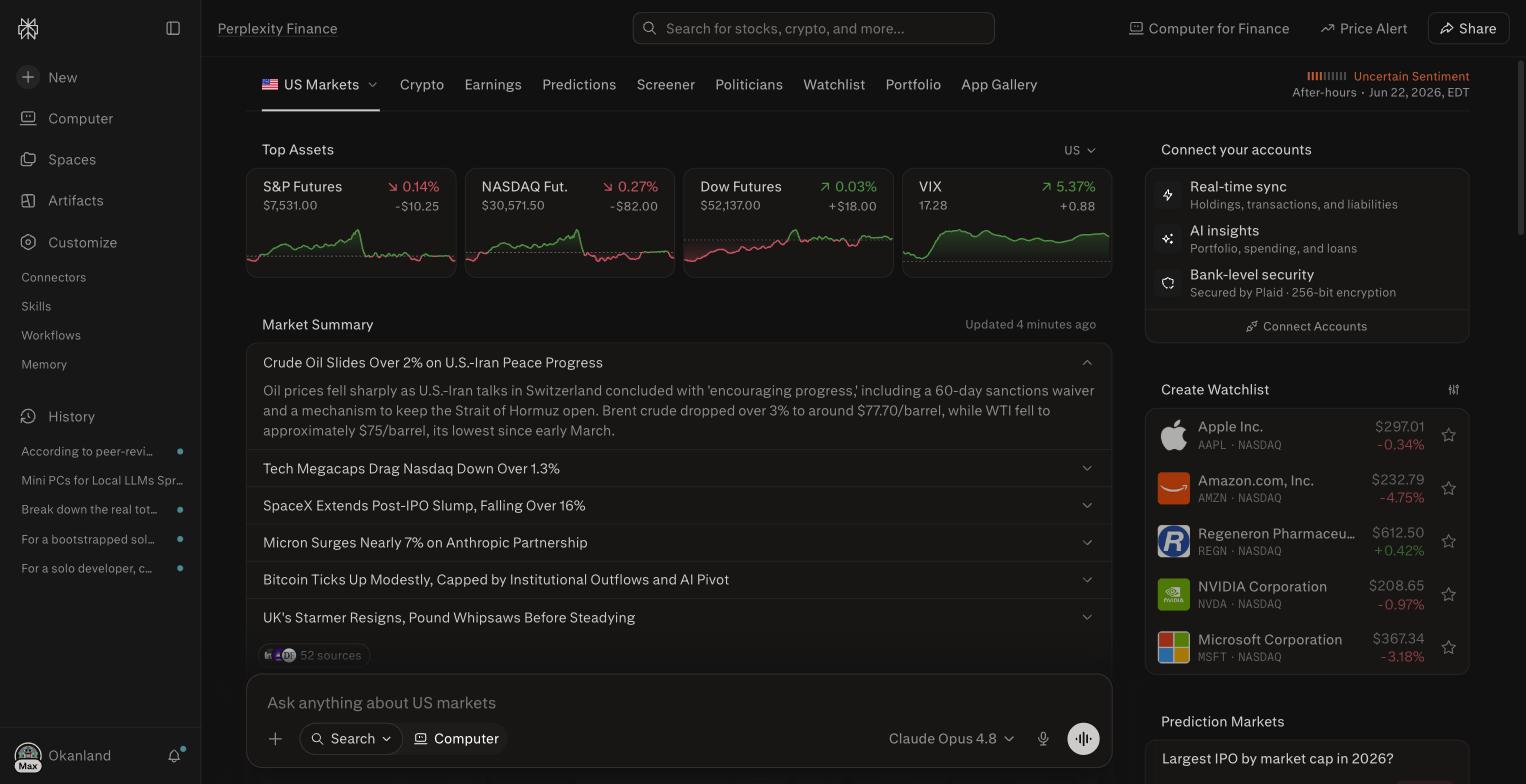Image resolution: width=1526 pixels, height=784 pixels.
Task: Click the Share button
Action: (1468, 28)
